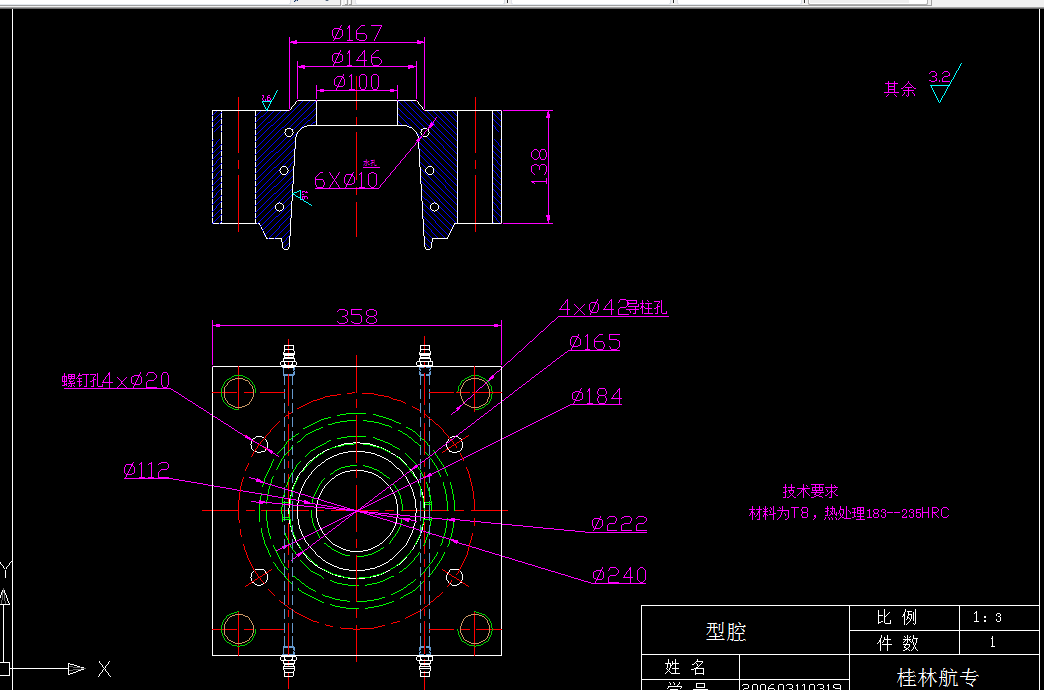Click the 件数 label in title block
The width and height of the screenshot is (1044, 690).
[899, 643]
